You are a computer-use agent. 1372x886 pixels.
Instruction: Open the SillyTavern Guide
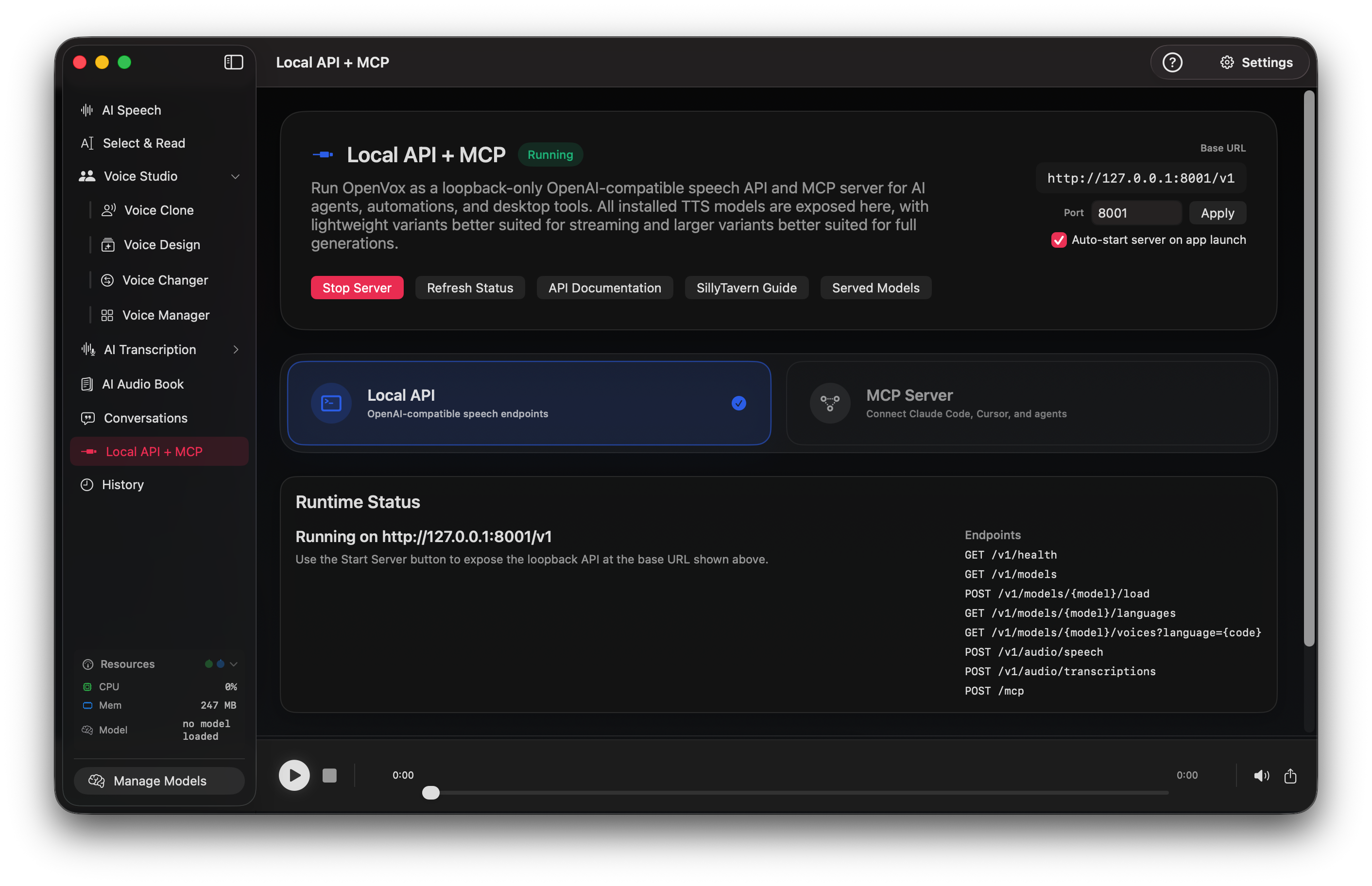pos(746,288)
